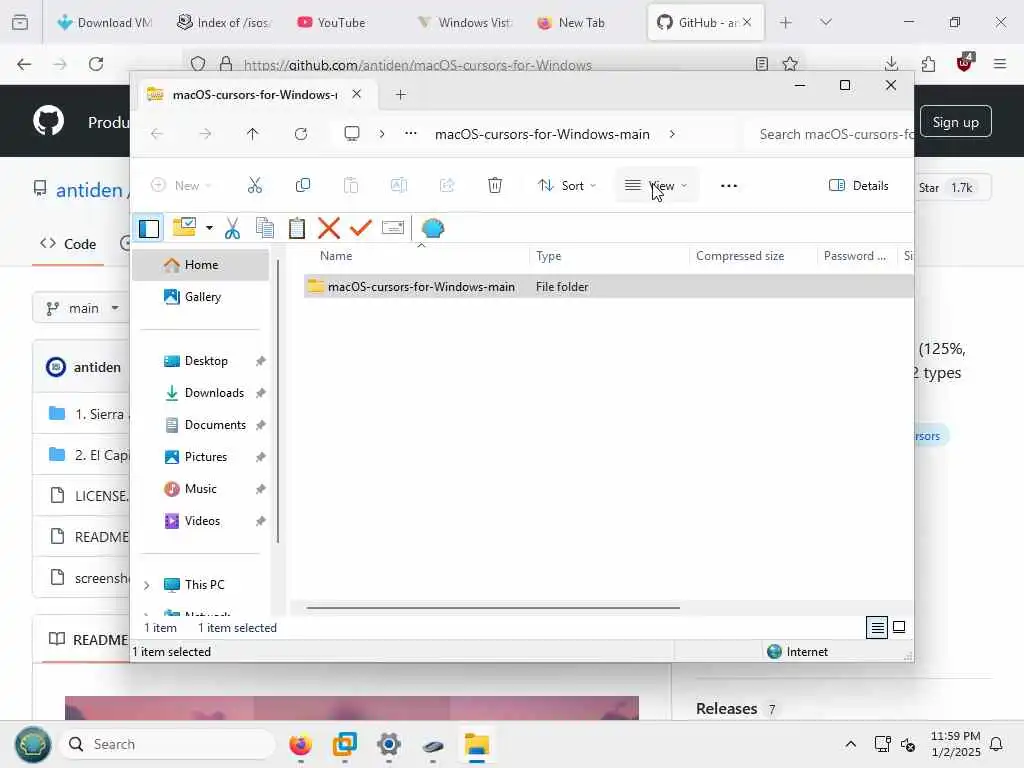This screenshot has width=1024, height=768.
Task: Click the clipboard paste icon in lower toolbar
Action: click(x=296, y=228)
